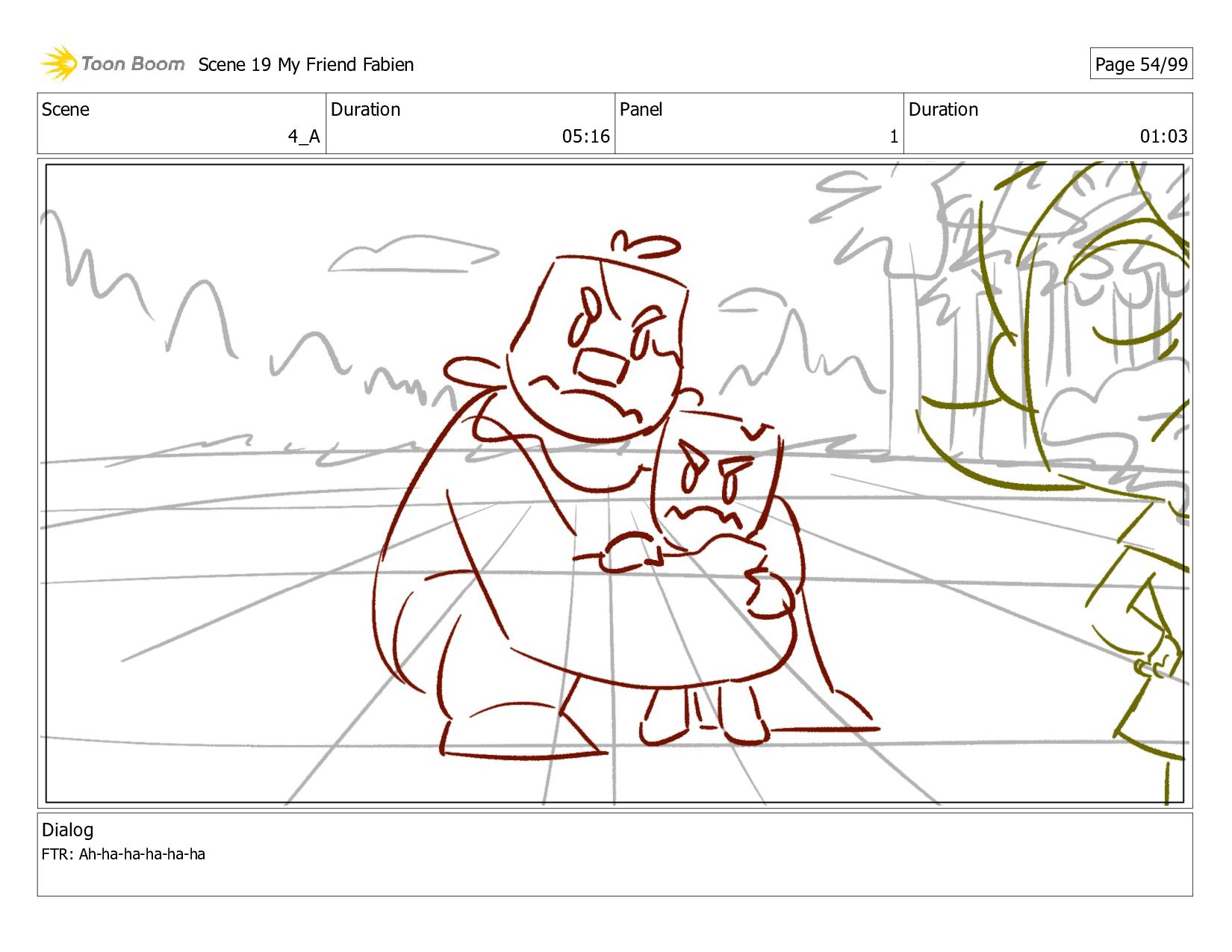
Task: Click the scene duration value '05:16'
Action: click(585, 137)
